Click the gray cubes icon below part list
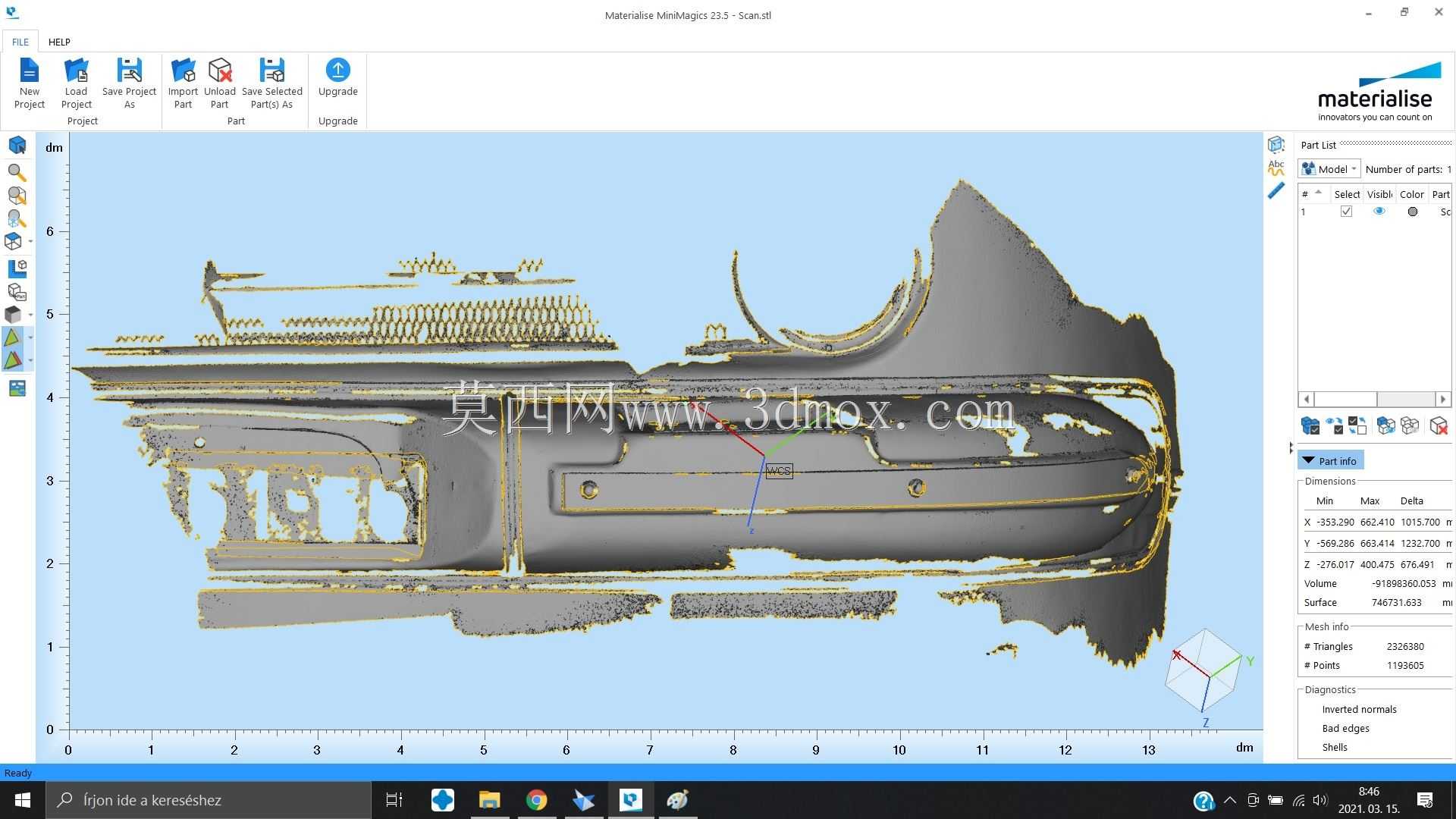The width and height of the screenshot is (1456, 819). point(1410,425)
